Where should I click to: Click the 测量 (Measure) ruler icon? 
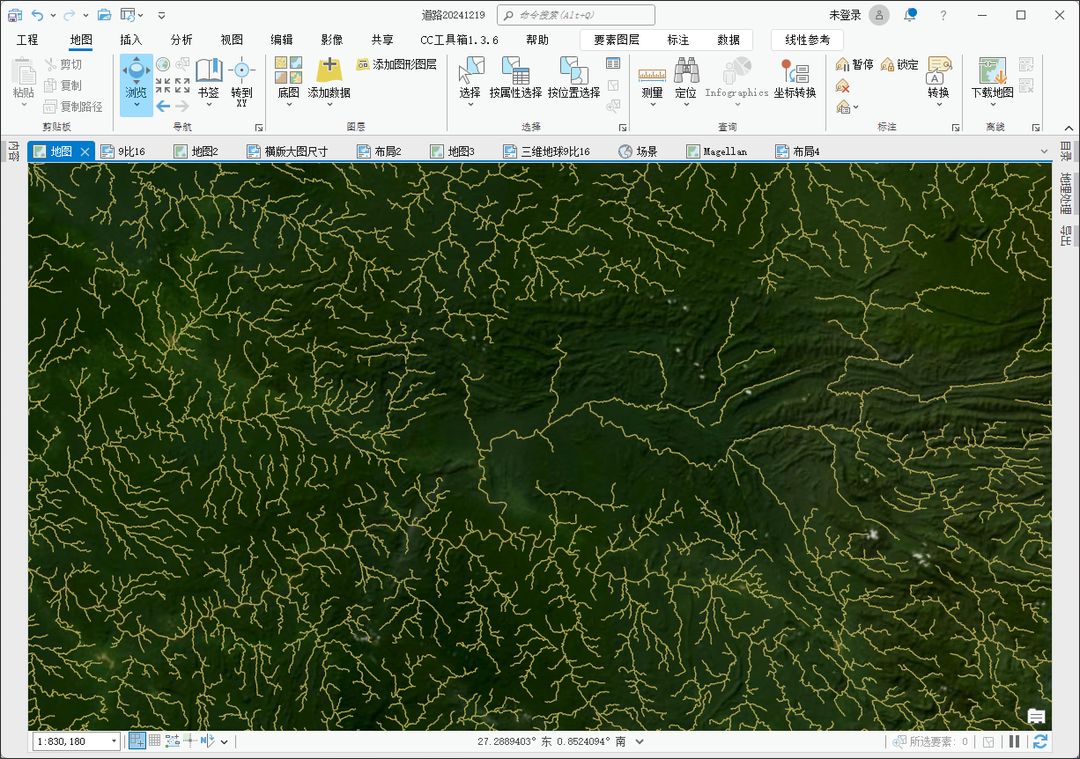tap(652, 74)
